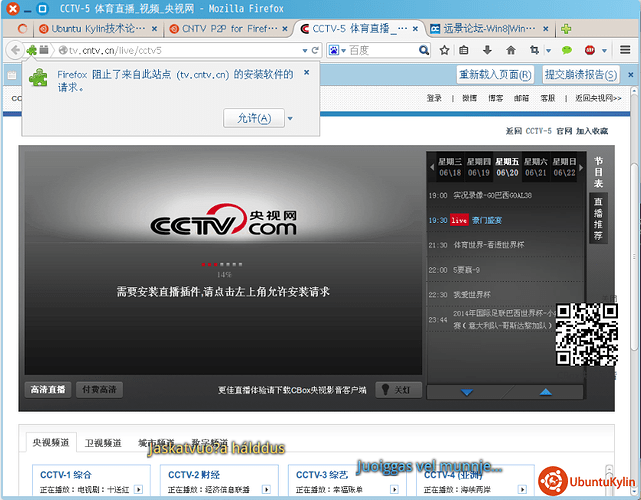Viewport: 641px width, 500px height.
Task: Select 星期四 06\19 schedule date
Action: tap(478, 167)
